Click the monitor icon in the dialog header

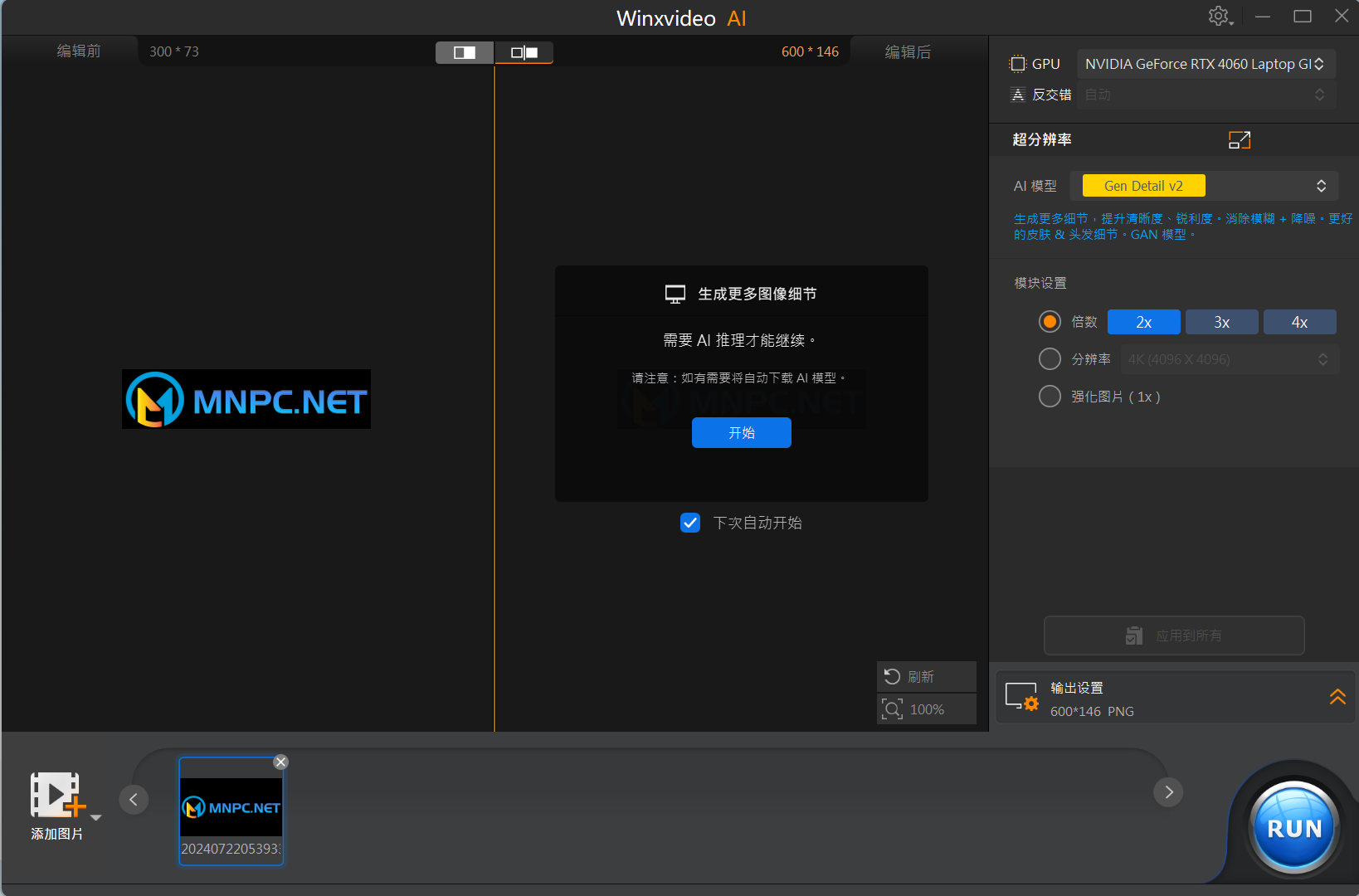point(675,295)
